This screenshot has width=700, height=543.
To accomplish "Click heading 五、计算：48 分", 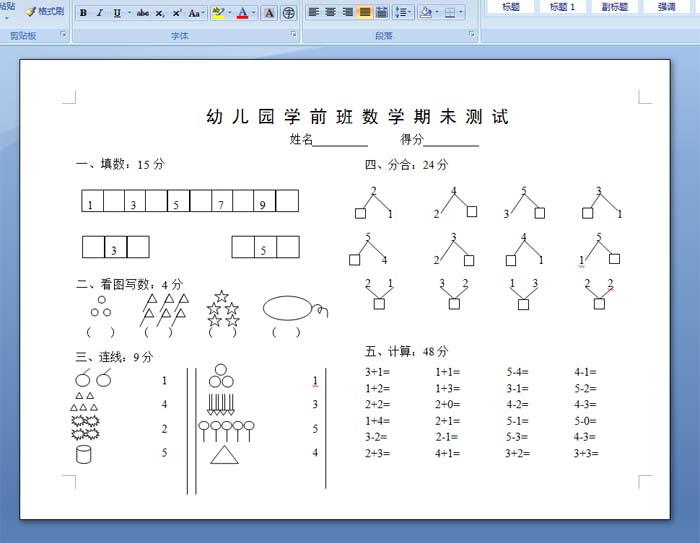I will coord(406,351).
